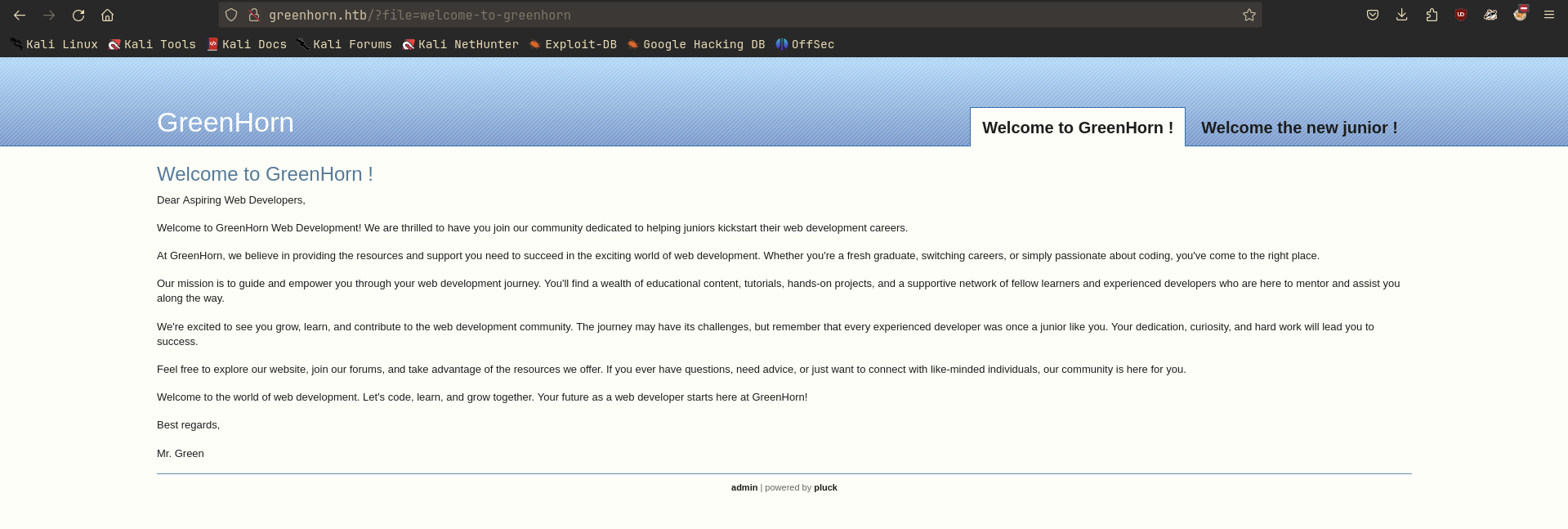Switch to 'Welcome the new junior !' tab
This screenshot has height=529, width=1568.
[1298, 128]
